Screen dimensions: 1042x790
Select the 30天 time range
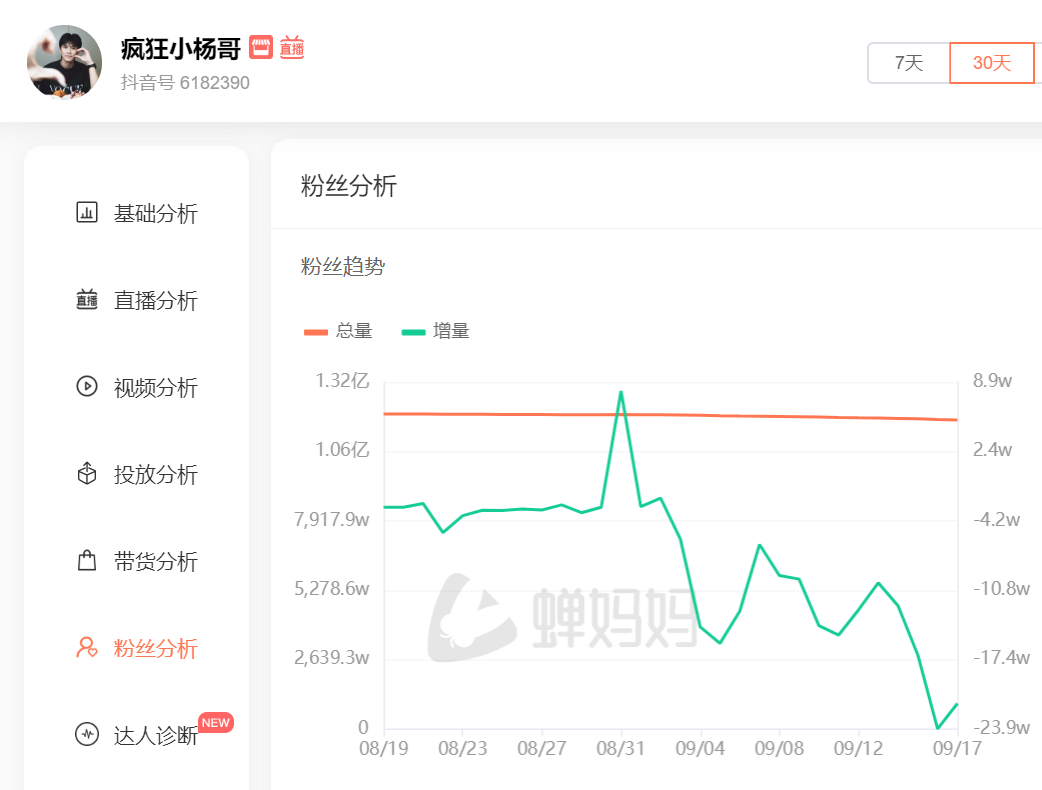point(991,63)
